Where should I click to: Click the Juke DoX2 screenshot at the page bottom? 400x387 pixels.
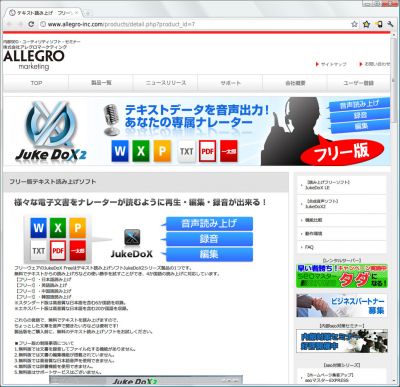coord(146,380)
